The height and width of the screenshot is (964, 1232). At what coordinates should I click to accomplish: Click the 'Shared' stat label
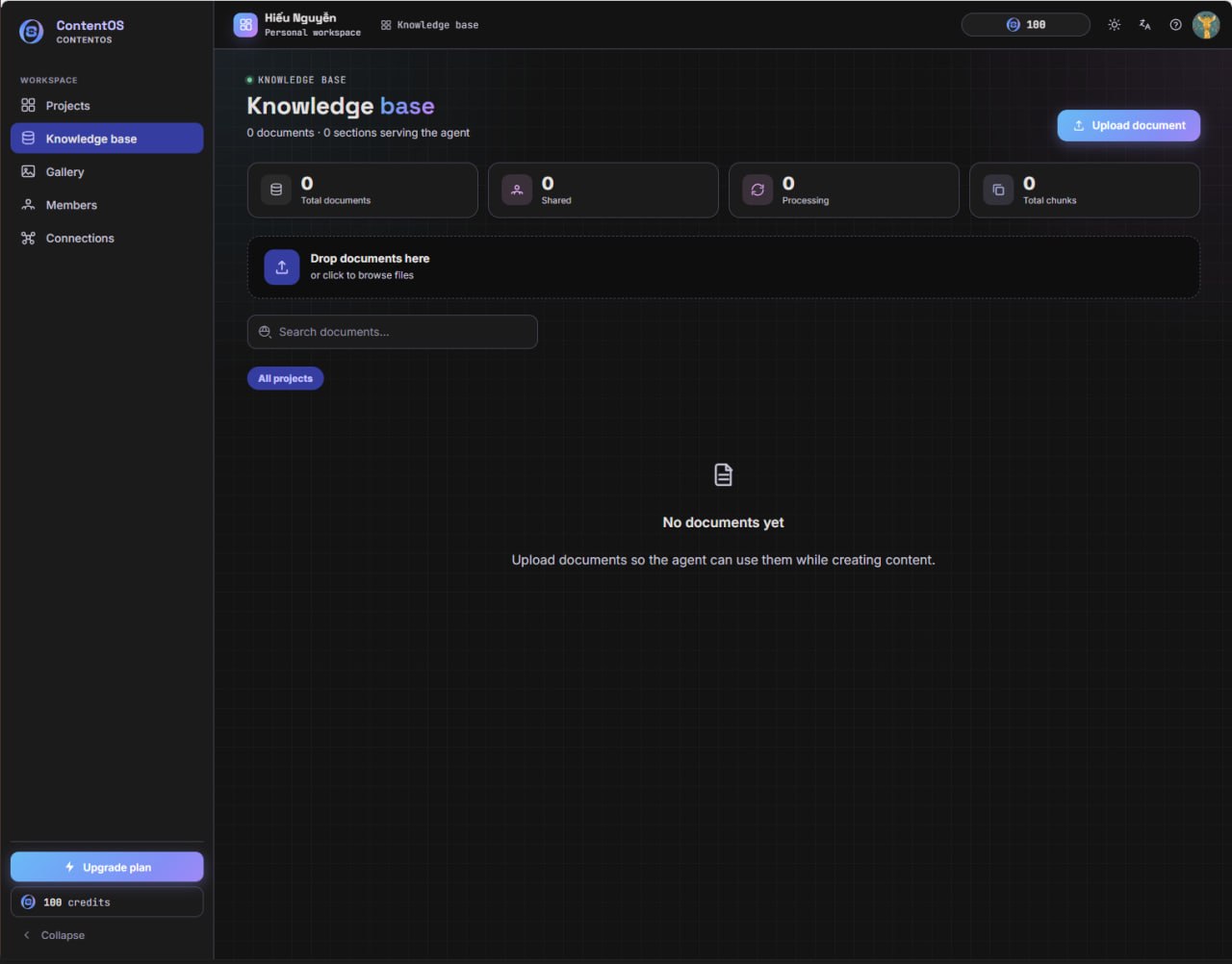pos(556,200)
